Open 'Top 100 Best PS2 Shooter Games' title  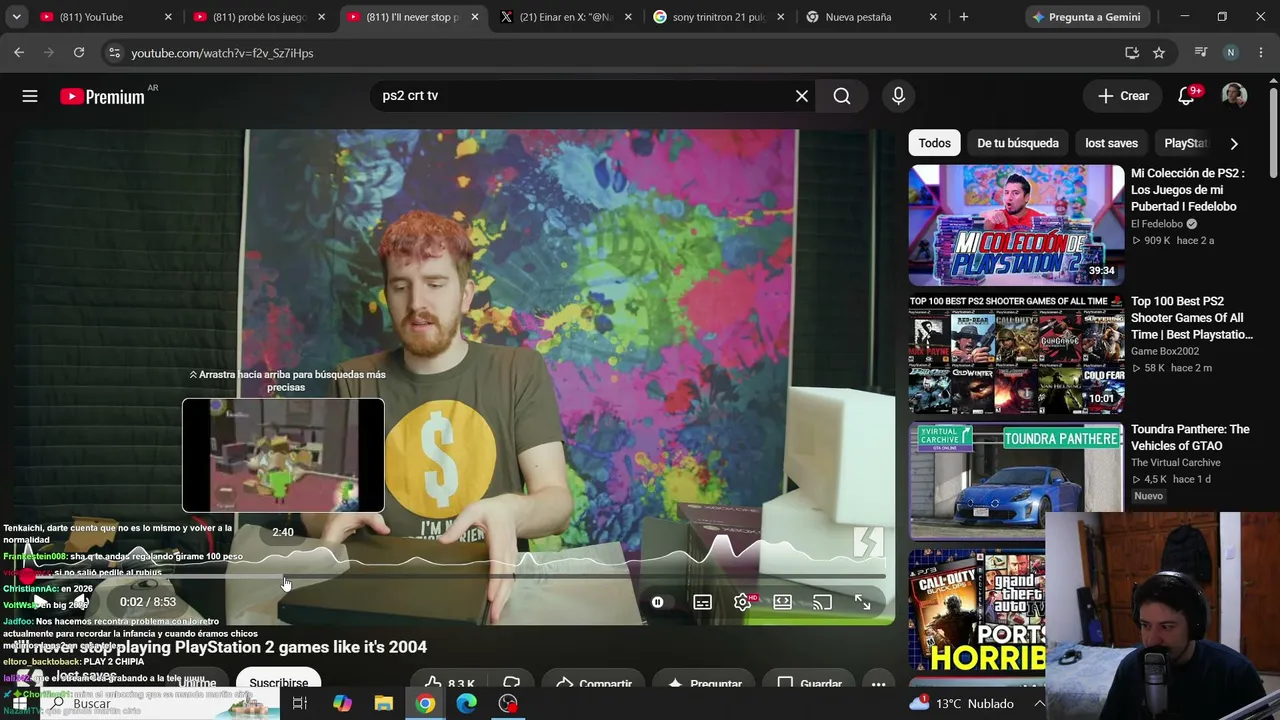(x=1192, y=318)
